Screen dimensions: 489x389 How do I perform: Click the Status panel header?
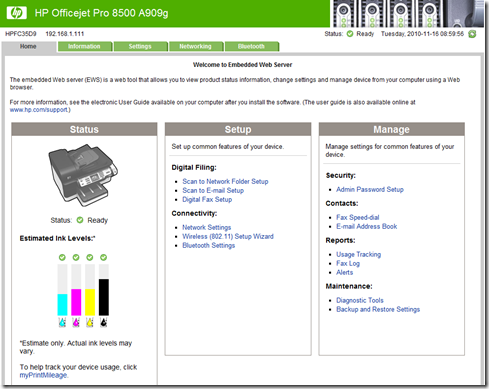(x=84, y=129)
